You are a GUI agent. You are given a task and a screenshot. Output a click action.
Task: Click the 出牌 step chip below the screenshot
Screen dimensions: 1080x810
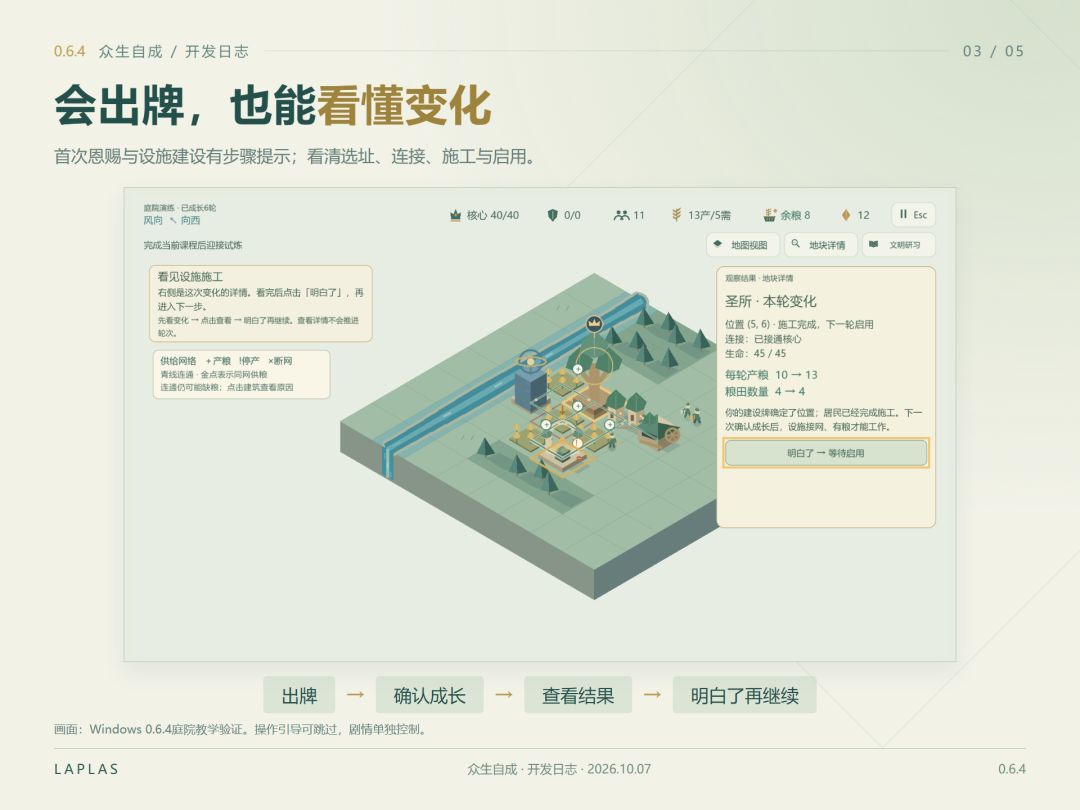(299, 695)
